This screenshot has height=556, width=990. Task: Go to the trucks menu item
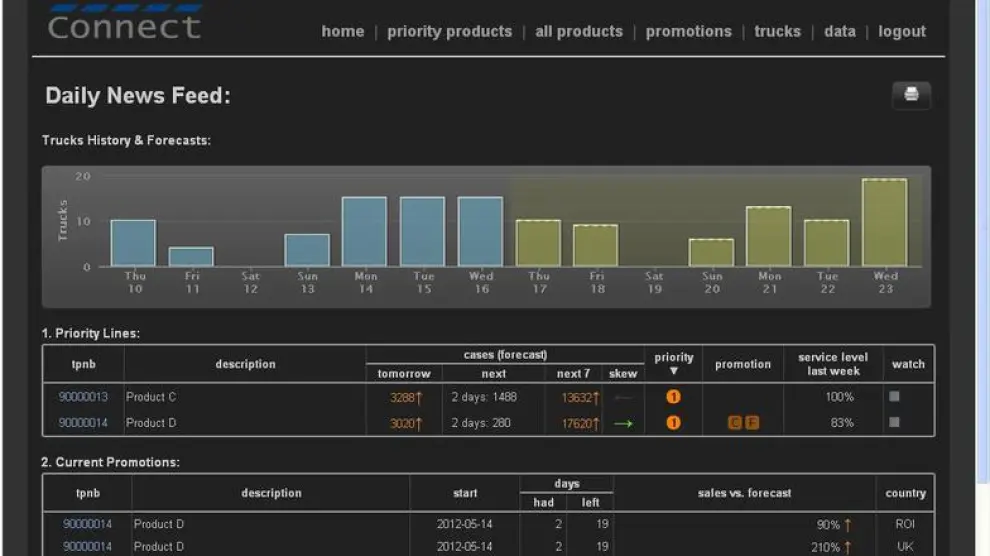pyautogui.click(x=777, y=32)
